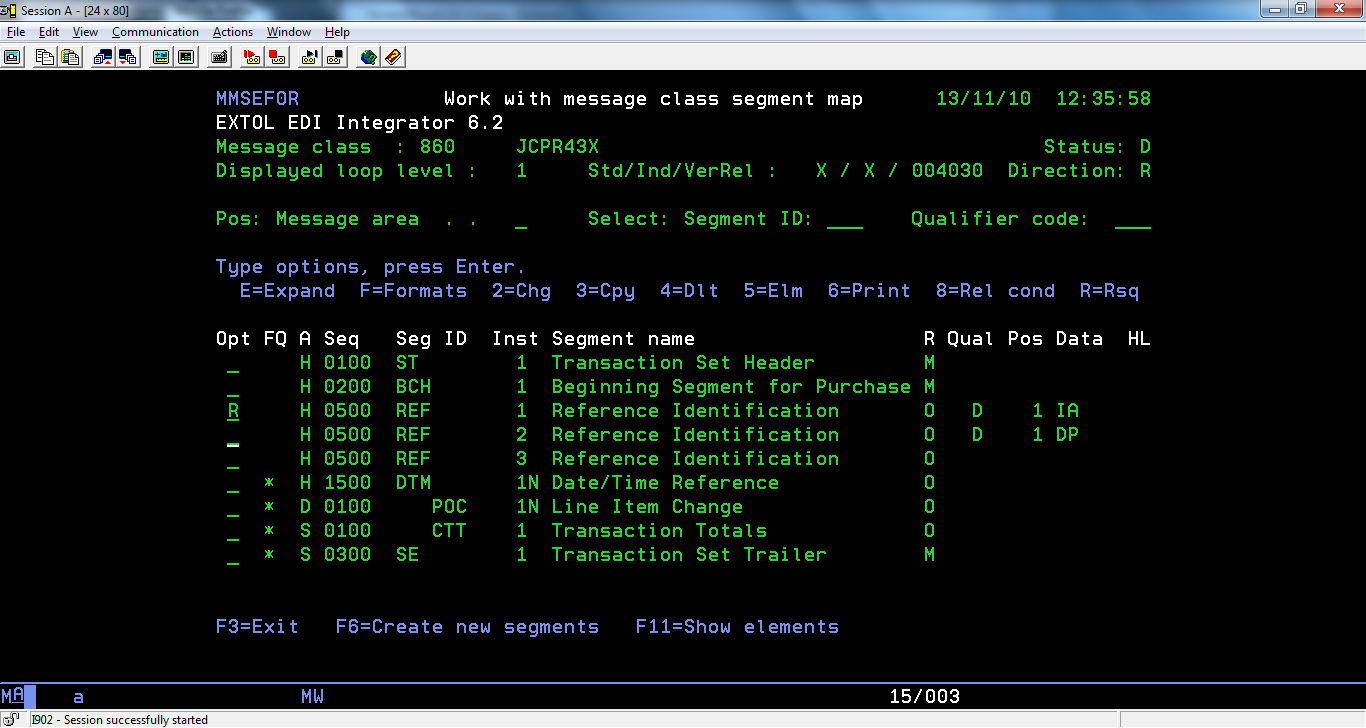The image size is (1366, 728).
Task: Click the Segment ID select field
Action: (x=845, y=219)
